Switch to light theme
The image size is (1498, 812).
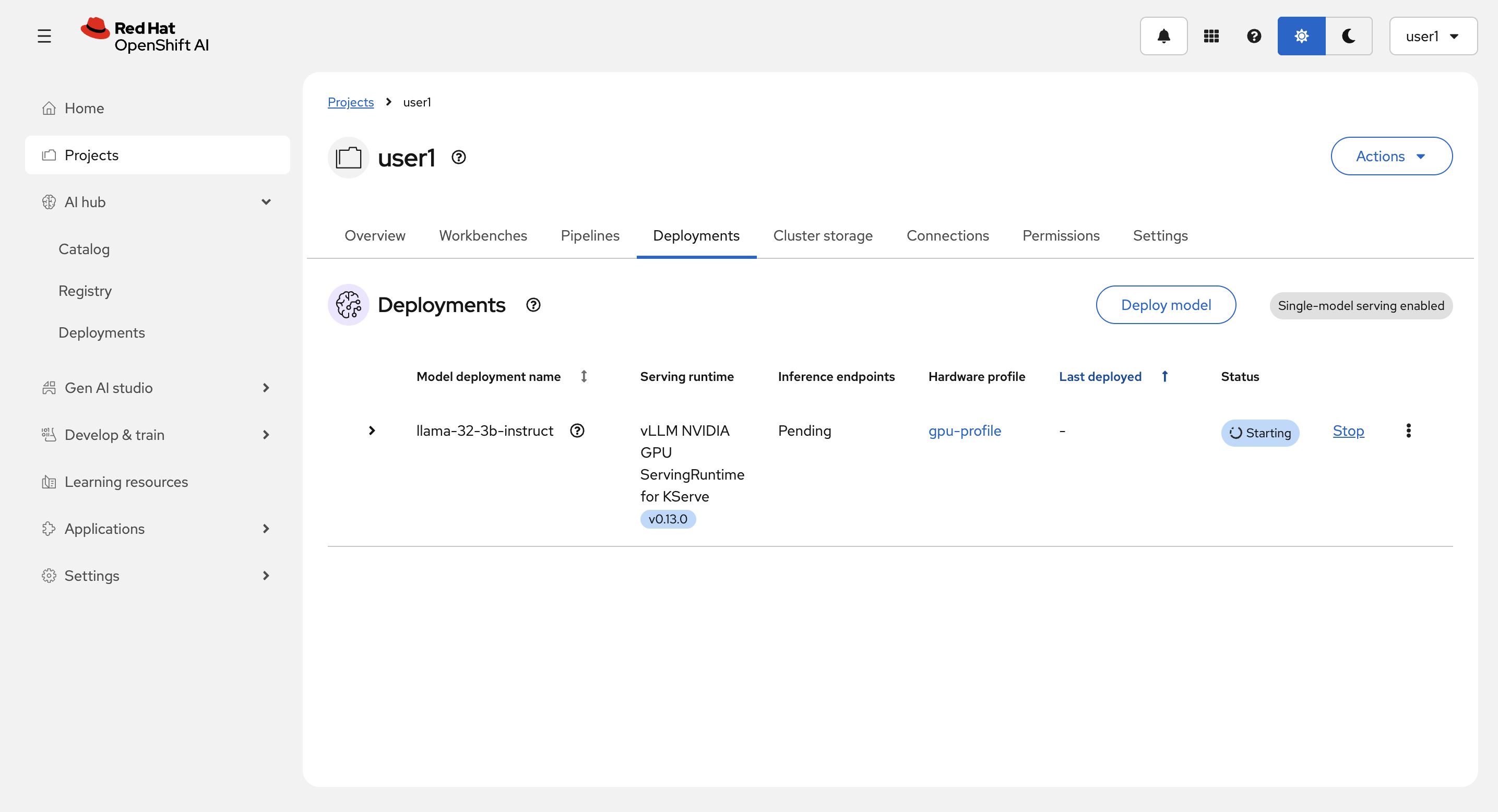coord(1301,36)
